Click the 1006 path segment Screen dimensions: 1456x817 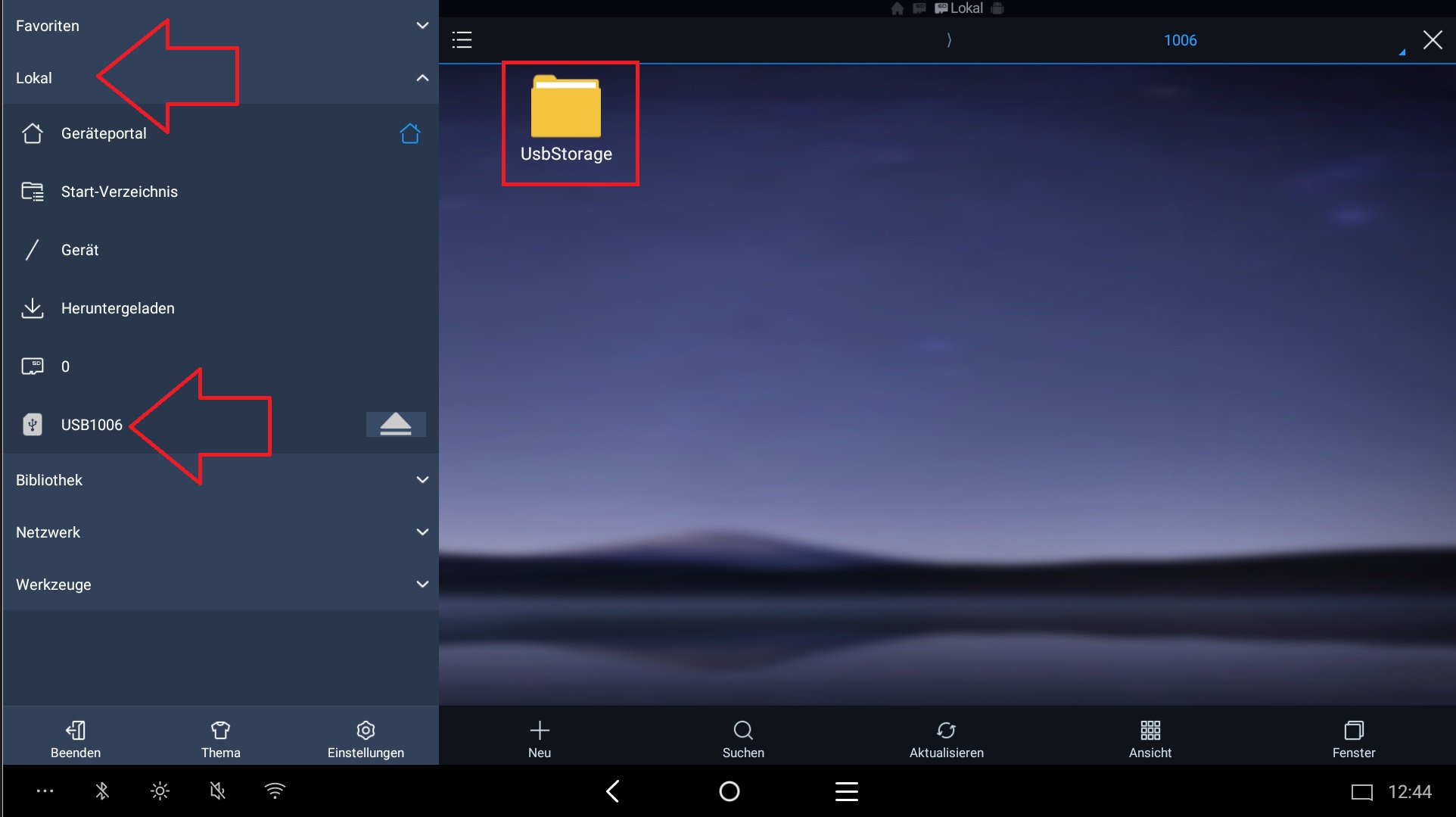tap(1181, 40)
